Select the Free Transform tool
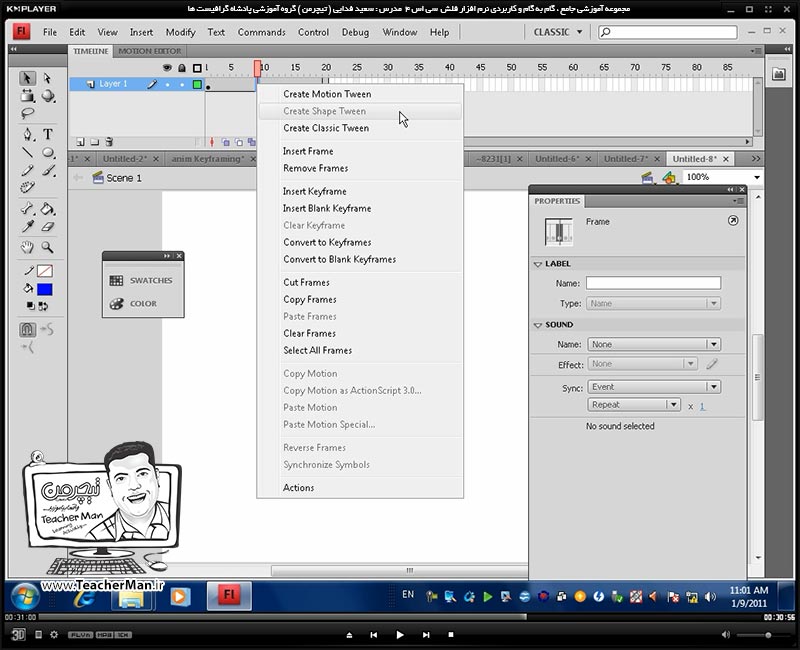The width and height of the screenshot is (800, 650). point(27,96)
